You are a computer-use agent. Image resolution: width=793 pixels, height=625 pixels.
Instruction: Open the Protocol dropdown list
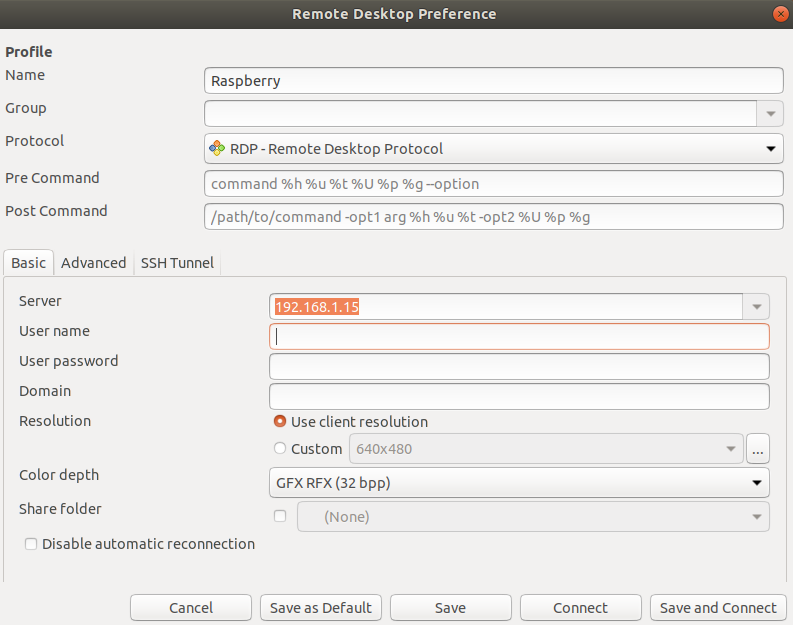coord(770,149)
